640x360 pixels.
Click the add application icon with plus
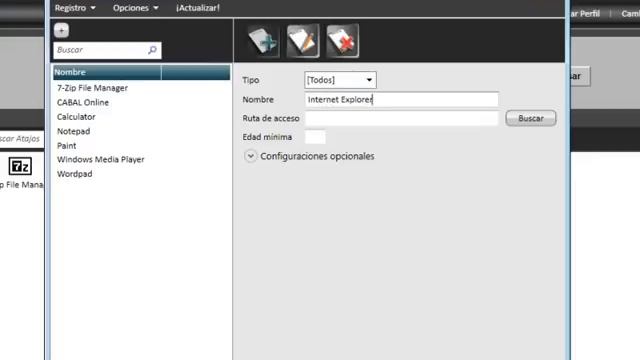click(x=263, y=41)
